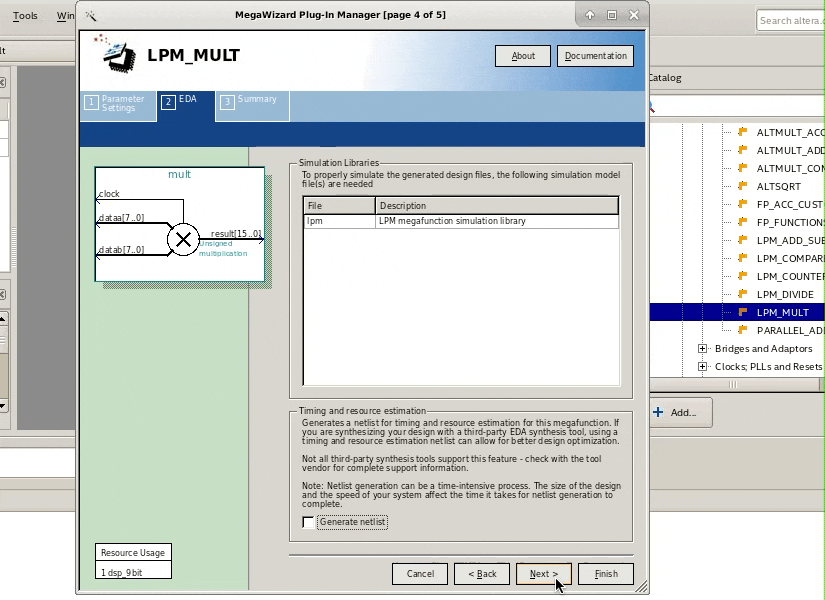This screenshot has width=825, height=600.
Task: Click the ALTMULT_COM IP icon in catalog
Action: click(743, 168)
